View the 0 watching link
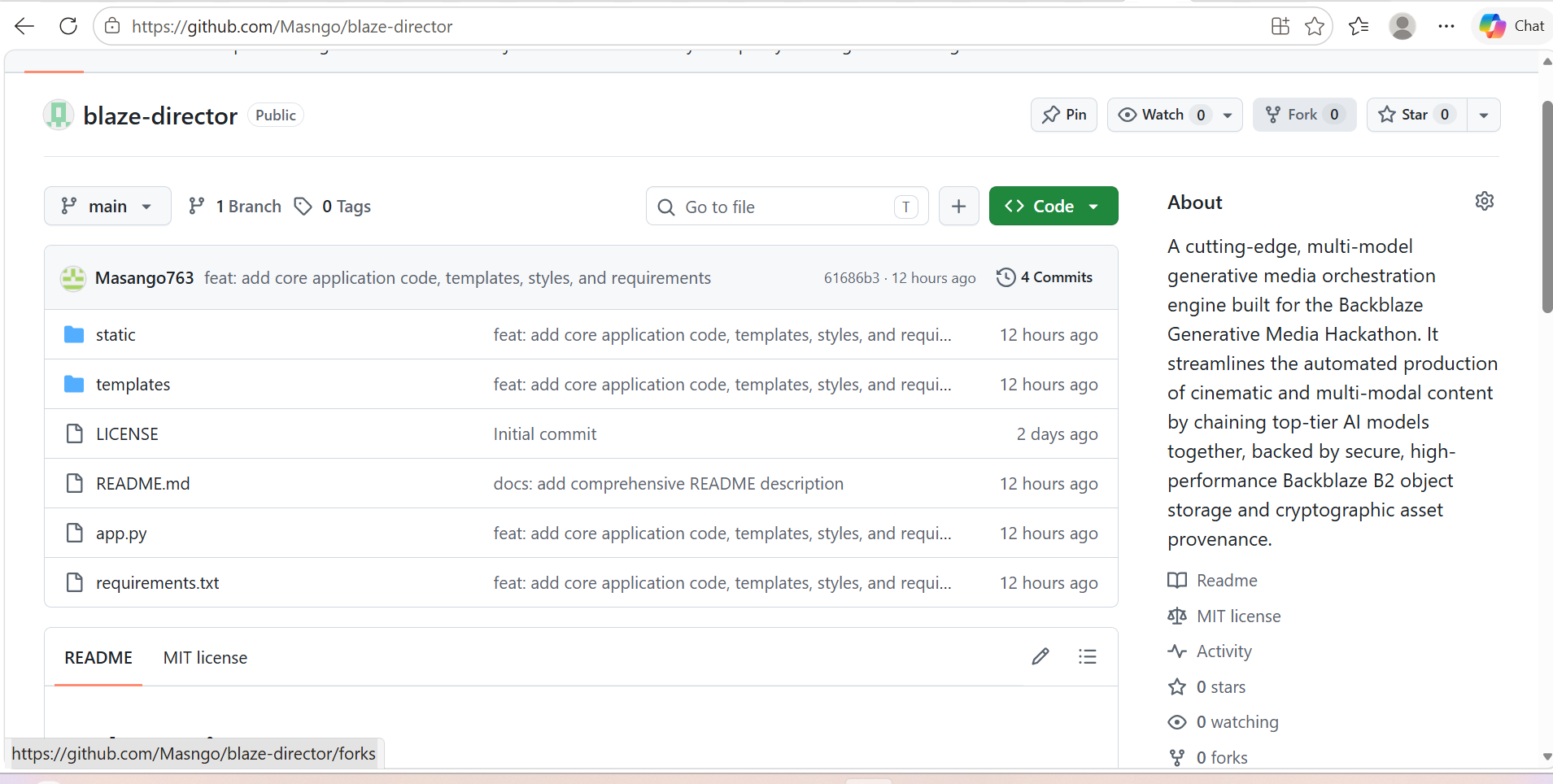The height and width of the screenshot is (784, 1553). (x=1224, y=721)
